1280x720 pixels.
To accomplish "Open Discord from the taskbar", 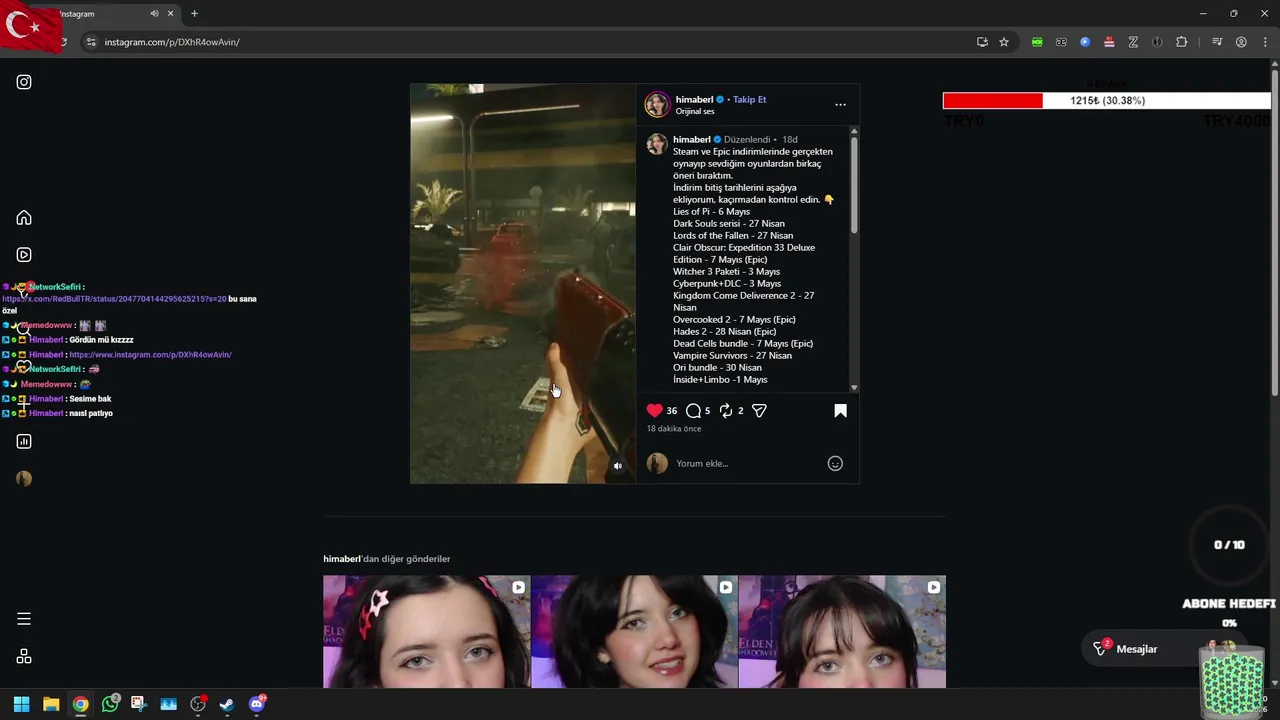I will tap(257, 704).
